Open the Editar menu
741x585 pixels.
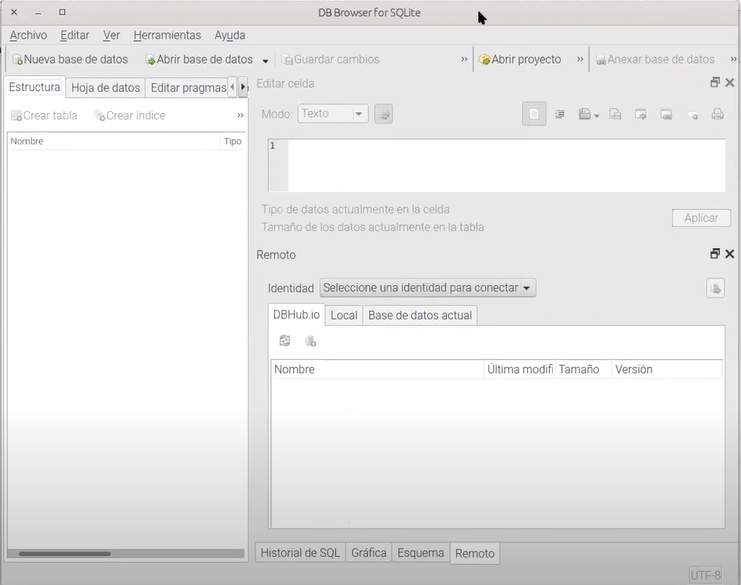(75, 35)
